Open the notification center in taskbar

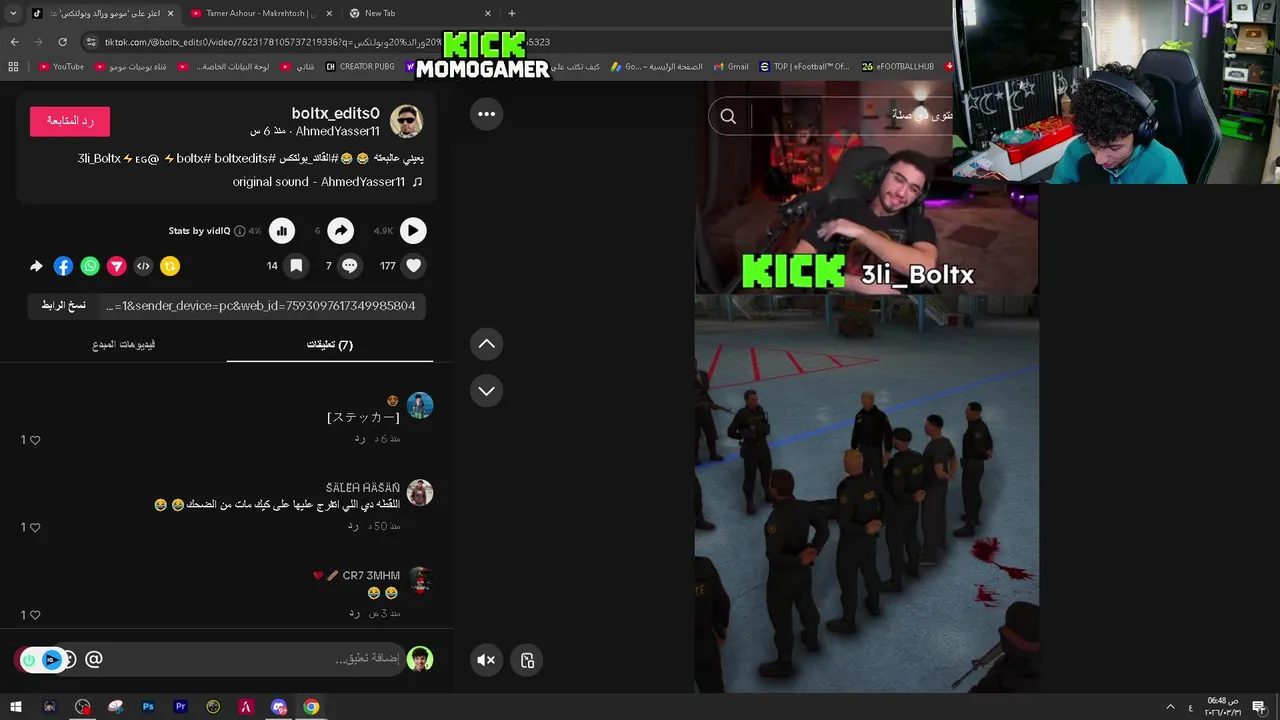[1259, 707]
